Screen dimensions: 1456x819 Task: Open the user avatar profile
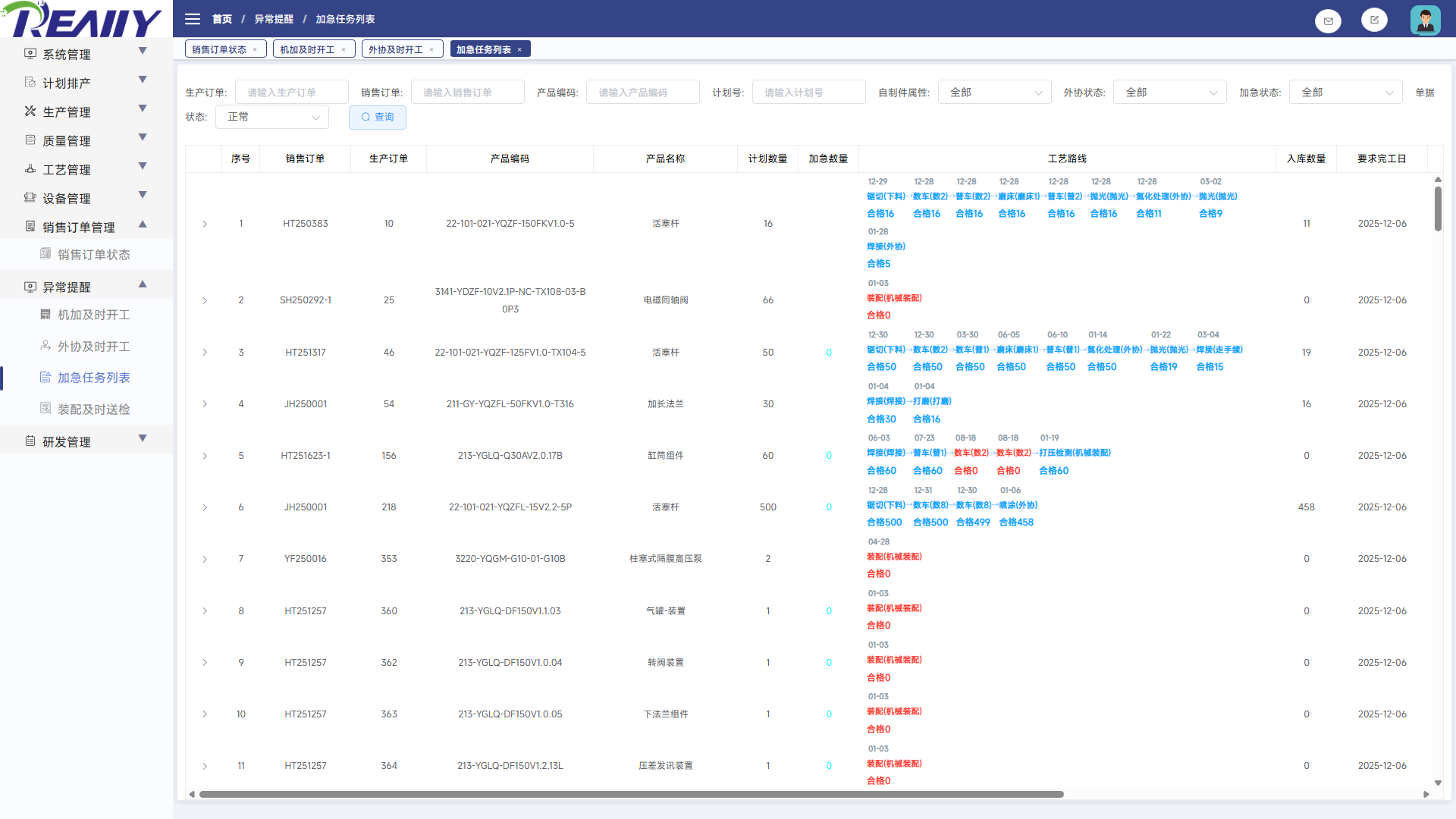point(1425,20)
